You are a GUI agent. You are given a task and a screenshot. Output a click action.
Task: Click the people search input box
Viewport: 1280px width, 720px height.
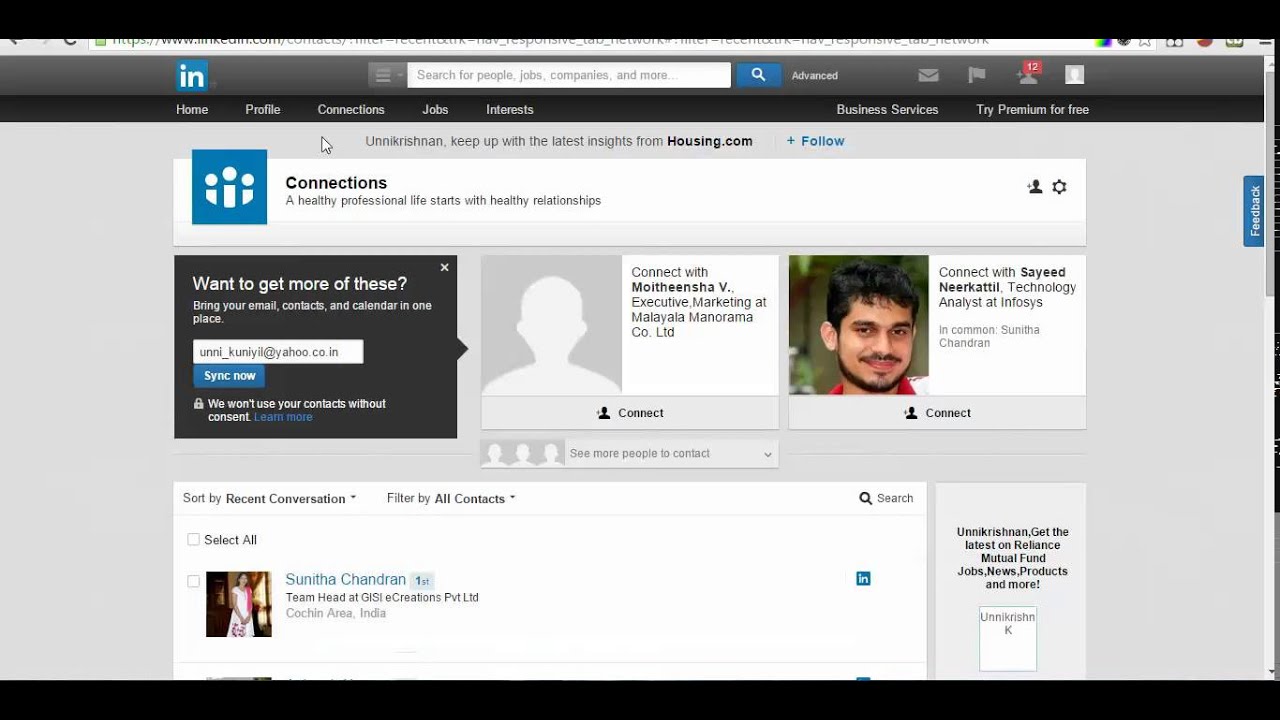pyautogui.click(x=569, y=75)
